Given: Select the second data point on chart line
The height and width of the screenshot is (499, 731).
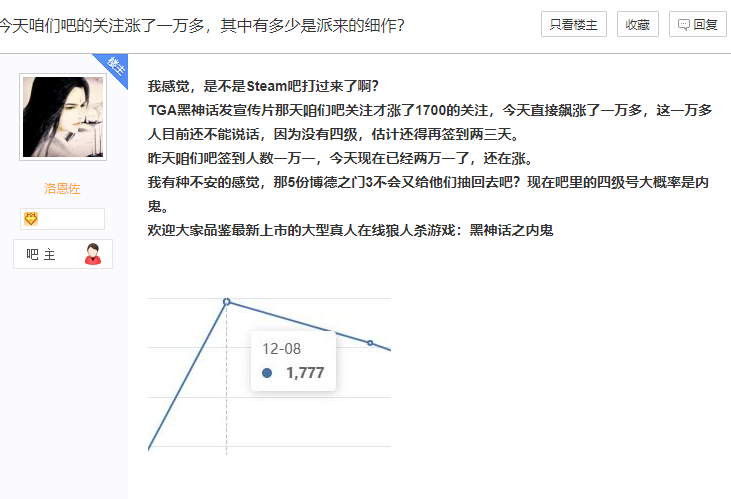Looking at the screenshot, I should click(x=370, y=343).
